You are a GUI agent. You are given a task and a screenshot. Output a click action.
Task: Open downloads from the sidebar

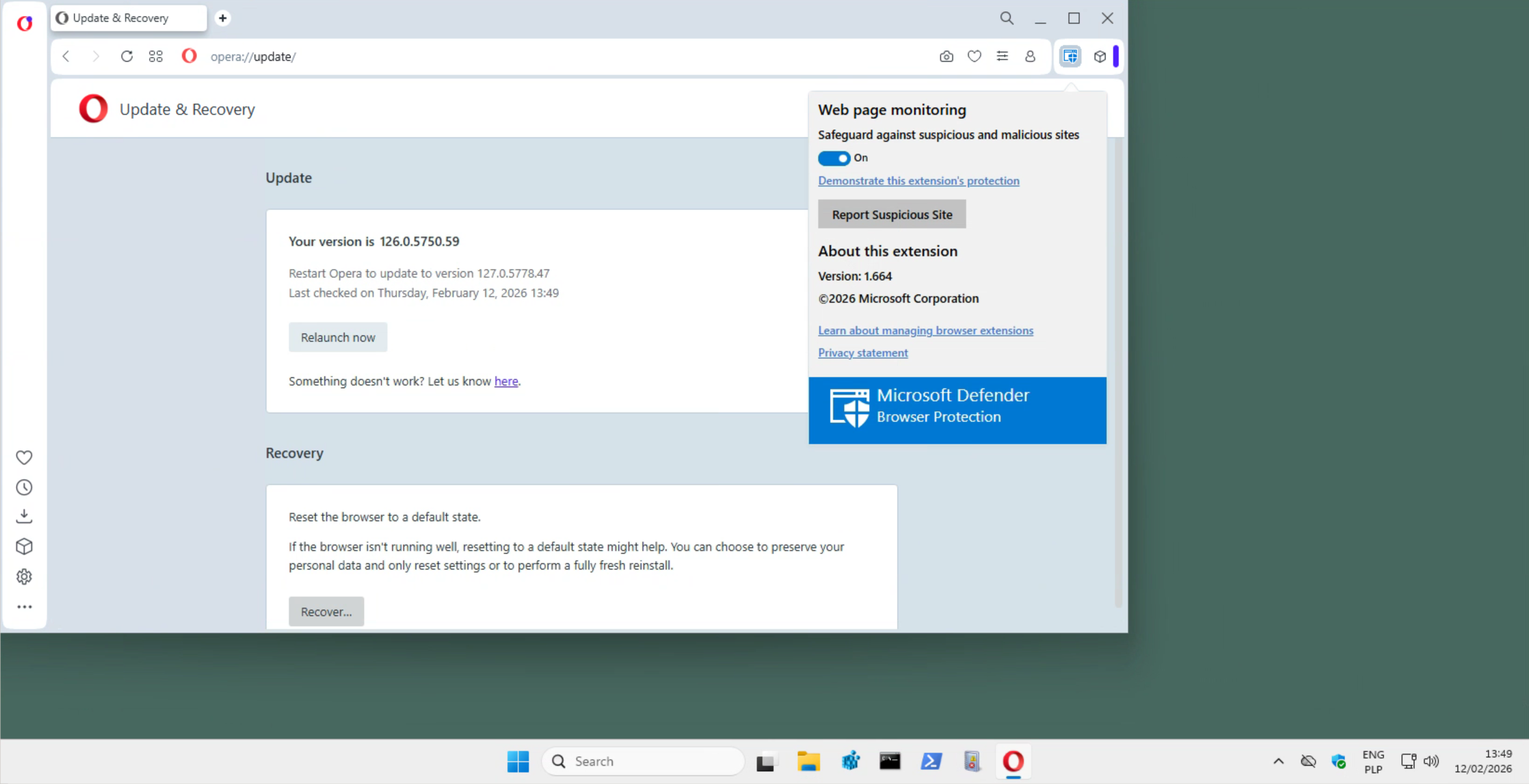pos(24,516)
